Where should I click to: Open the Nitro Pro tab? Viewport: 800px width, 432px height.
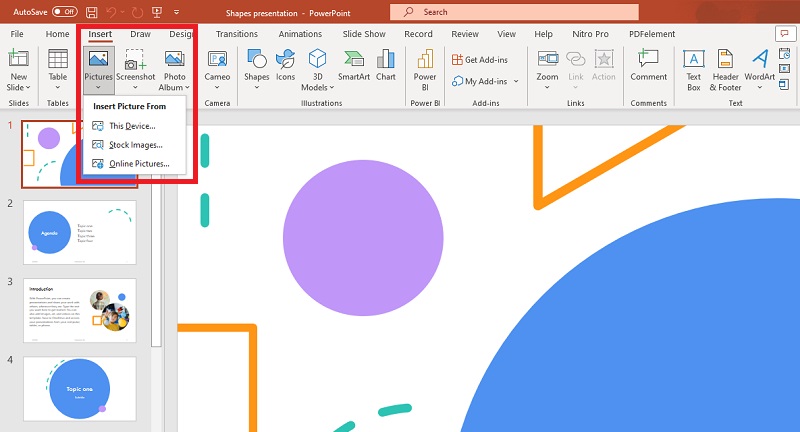point(590,34)
